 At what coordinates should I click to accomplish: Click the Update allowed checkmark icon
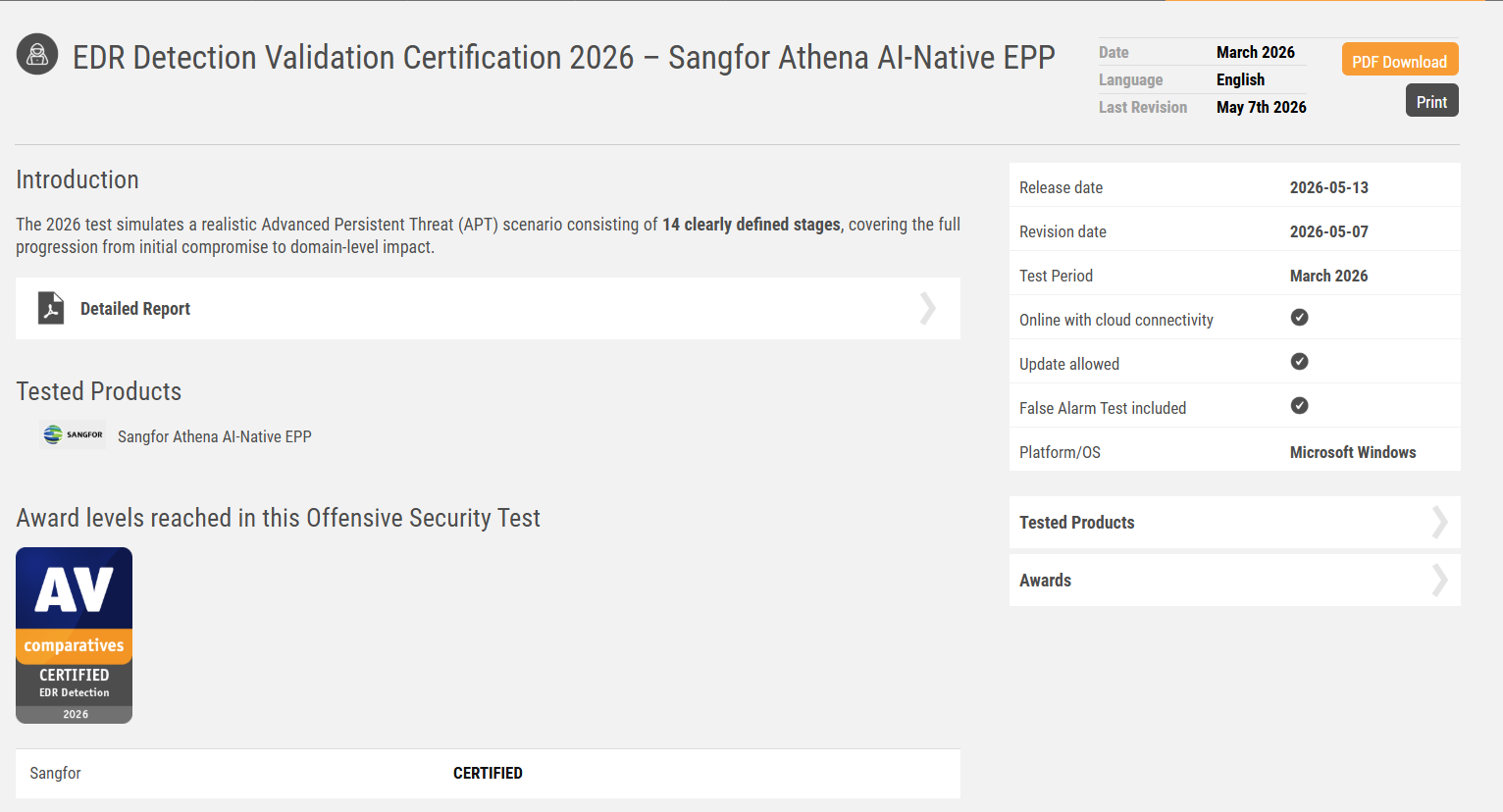pos(1299,362)
